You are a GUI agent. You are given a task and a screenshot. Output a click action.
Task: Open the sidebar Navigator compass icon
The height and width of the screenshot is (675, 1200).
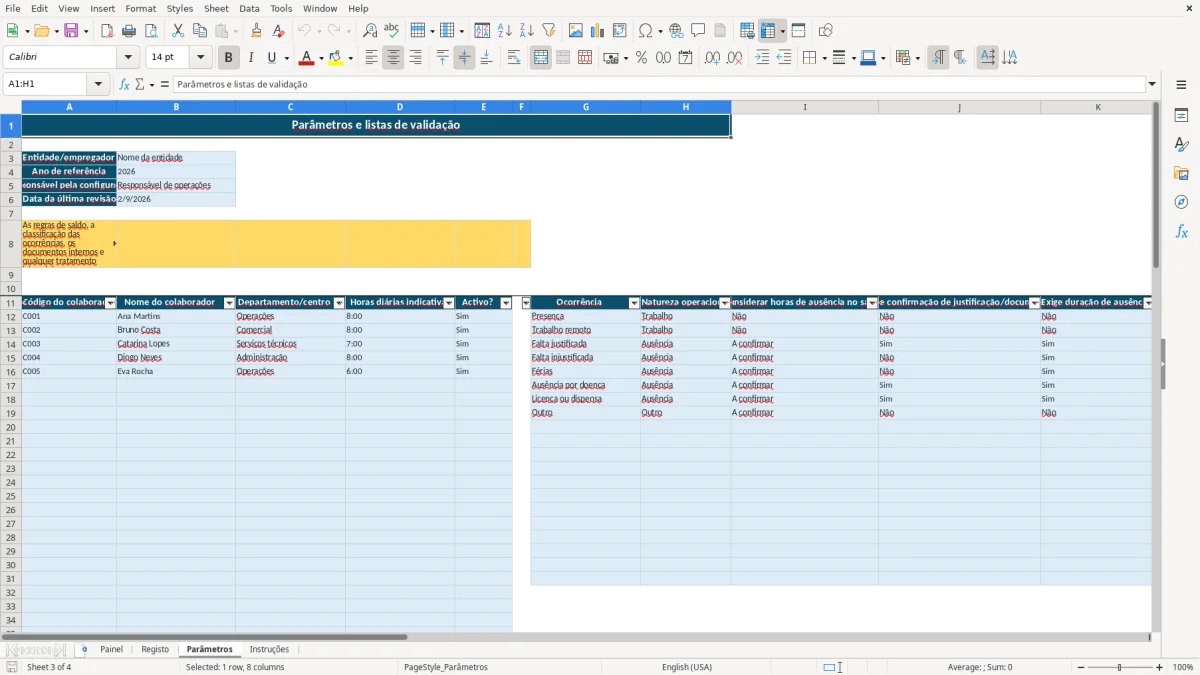click(x=1181, y=202)
